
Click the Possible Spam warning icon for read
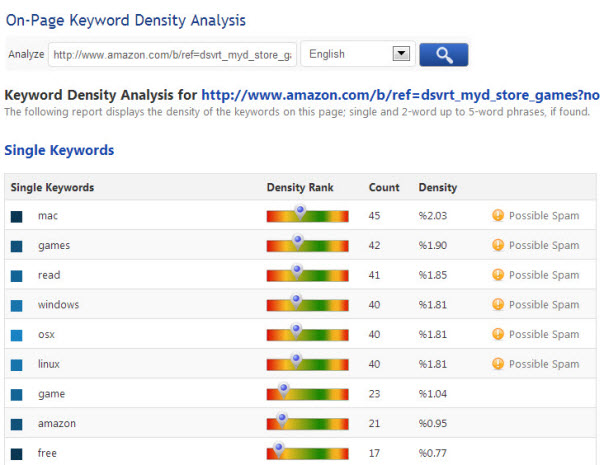point(497,275)
